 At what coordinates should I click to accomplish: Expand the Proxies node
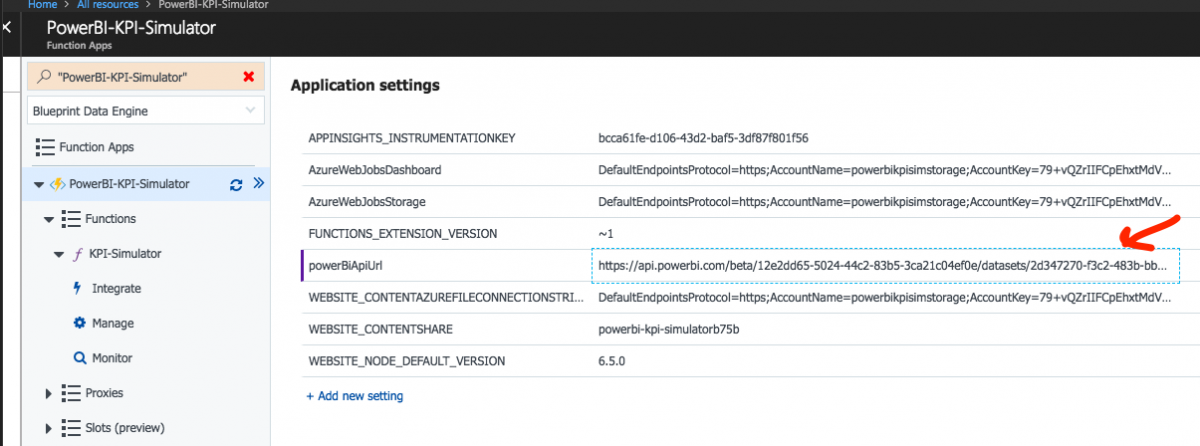tap(48, 393)
